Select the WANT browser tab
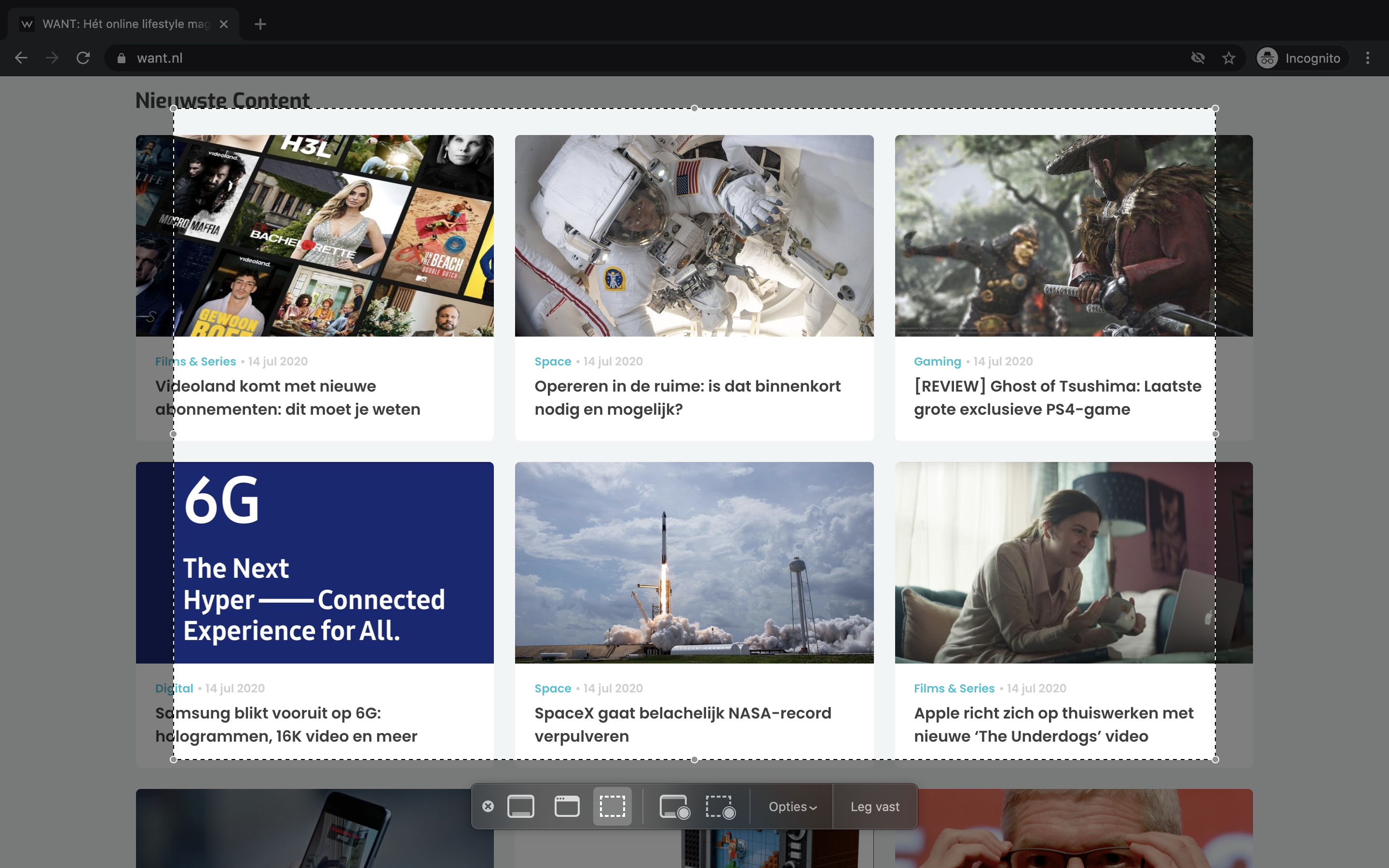 click(x=123, y=24)
